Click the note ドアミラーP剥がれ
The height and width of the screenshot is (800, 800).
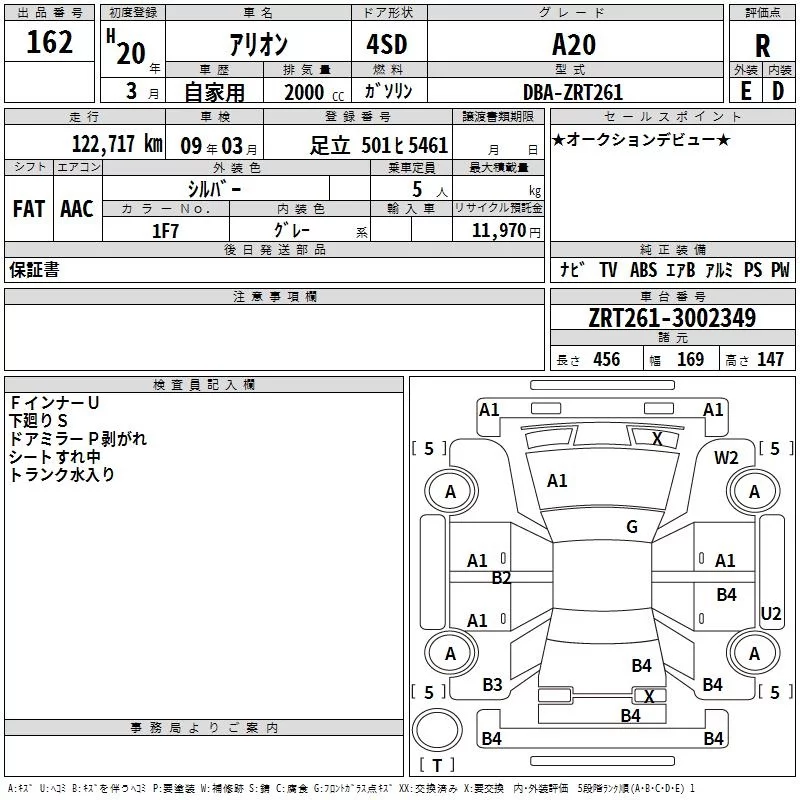pyautogui.click(x=78, y=439)
